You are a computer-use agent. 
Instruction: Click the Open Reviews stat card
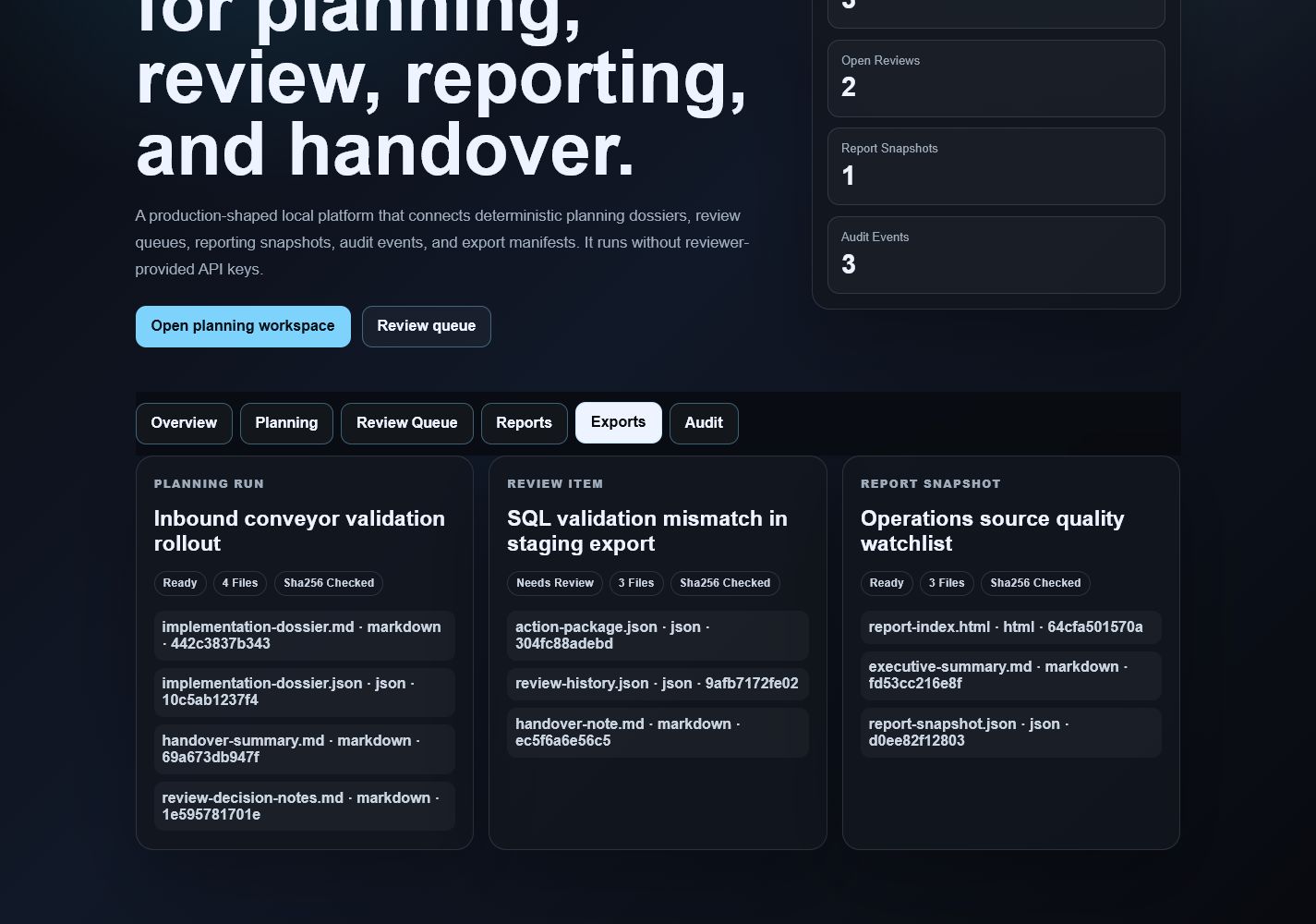pyautogui.click(x=996, y=79)
